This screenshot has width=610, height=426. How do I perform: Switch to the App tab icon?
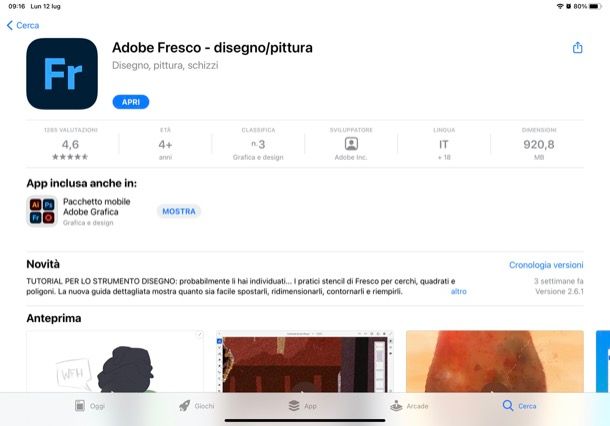294,406
